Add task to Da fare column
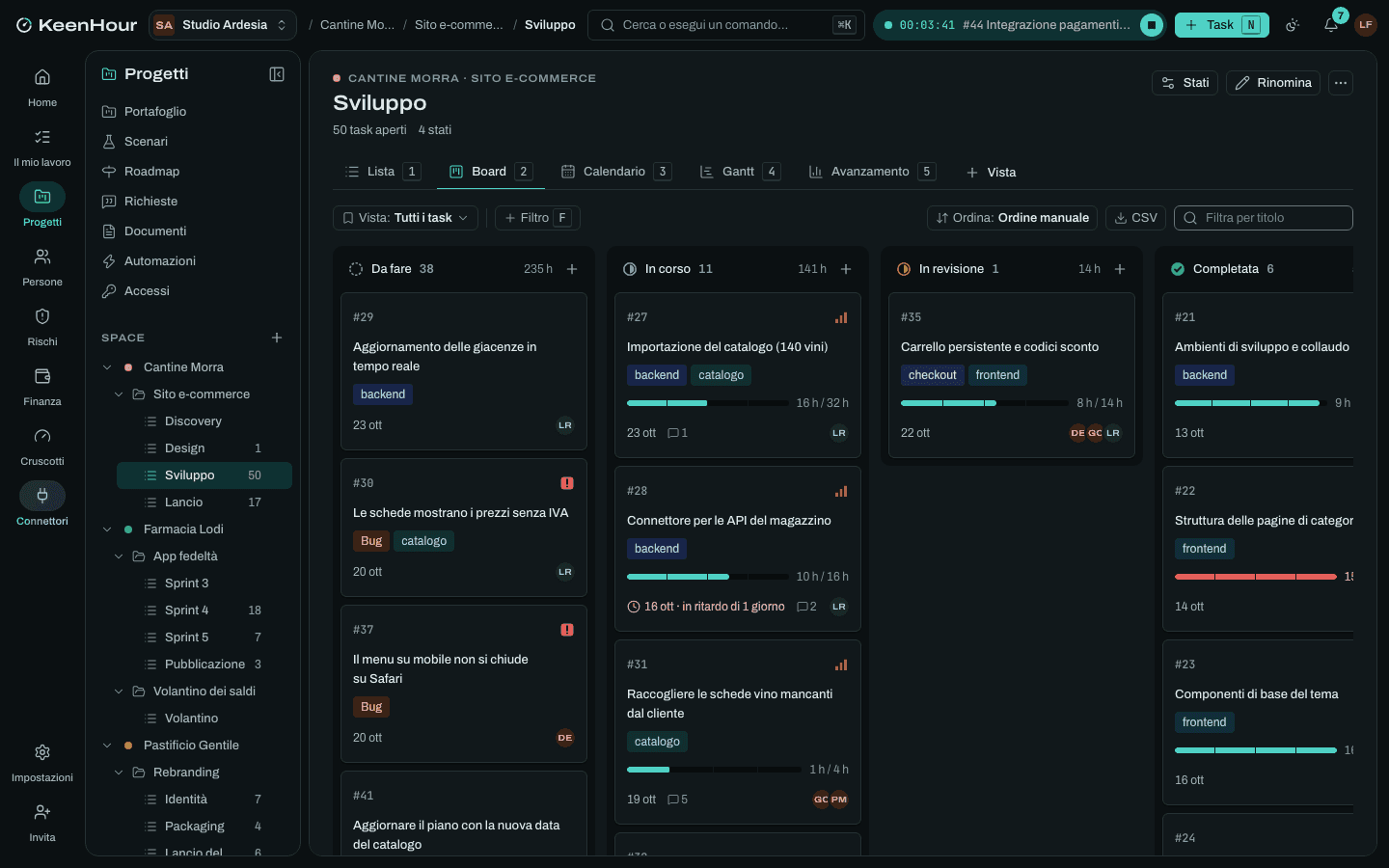 [x=572, y=269]
